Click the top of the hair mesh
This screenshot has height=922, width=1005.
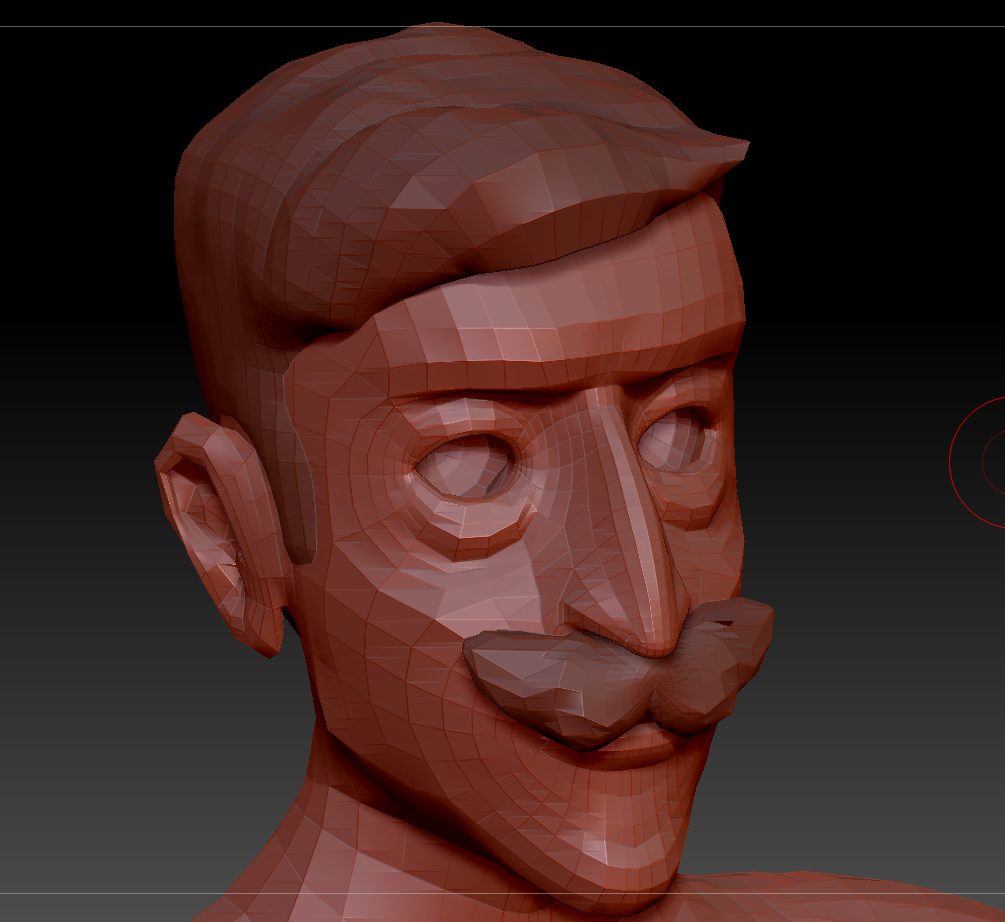pyautogui.click(x=440, y=60)
